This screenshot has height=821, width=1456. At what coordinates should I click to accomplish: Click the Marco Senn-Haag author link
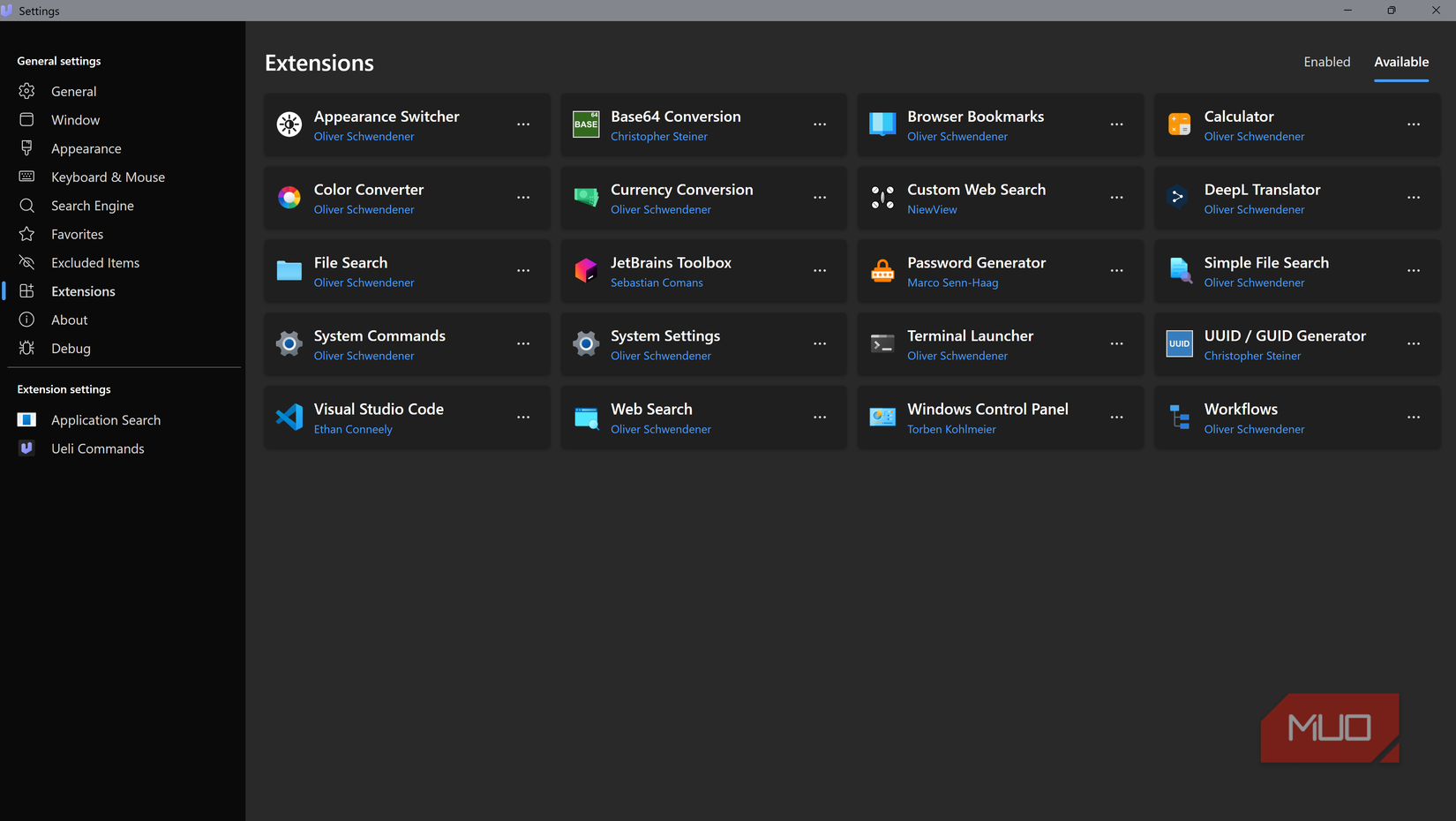pos(952,282)
